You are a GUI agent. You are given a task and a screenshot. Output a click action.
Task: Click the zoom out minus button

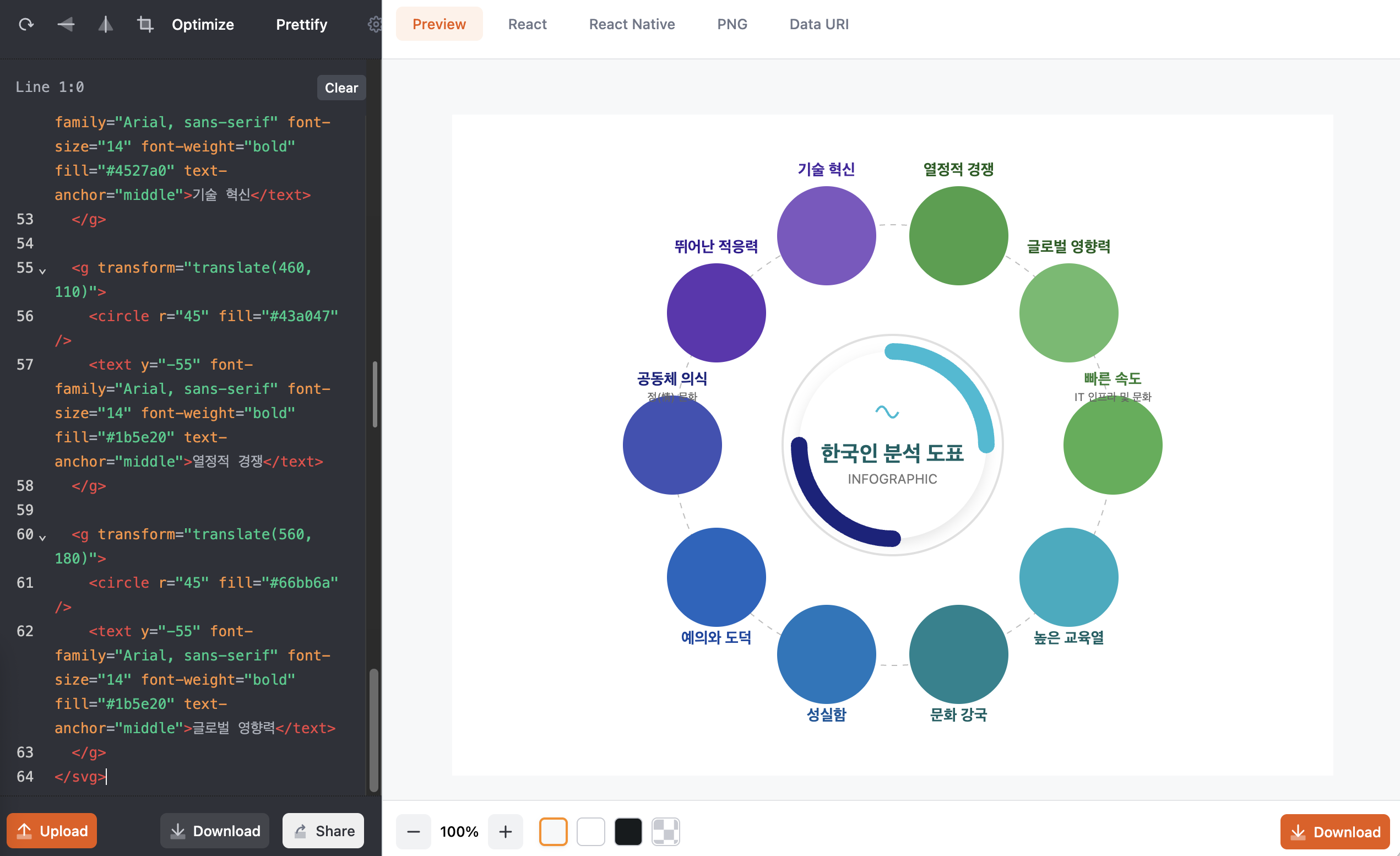[x=413, y=832]
